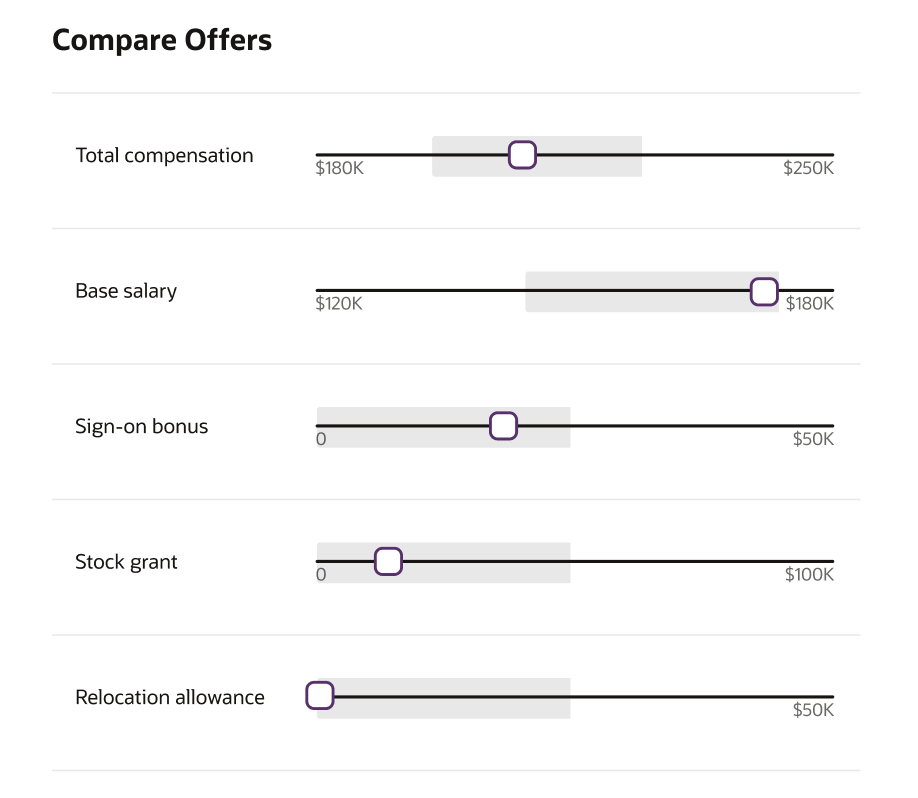
Task: Click the $100K label on Stock grant row
Action: pyautogui.click(x=809, y=574)
